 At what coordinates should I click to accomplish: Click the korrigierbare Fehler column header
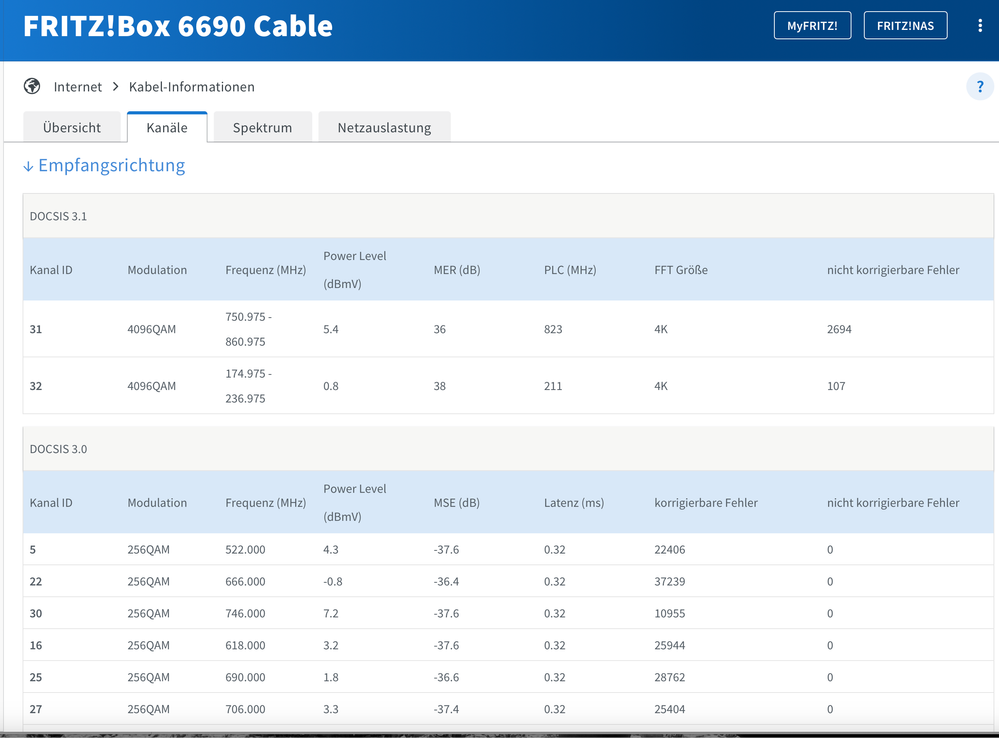click(x=706, y=502)
